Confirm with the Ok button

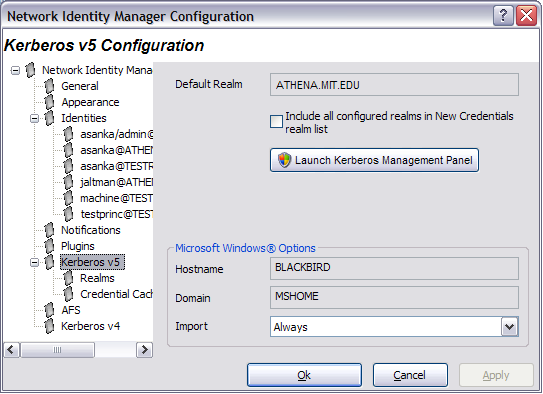pos(304,375)
